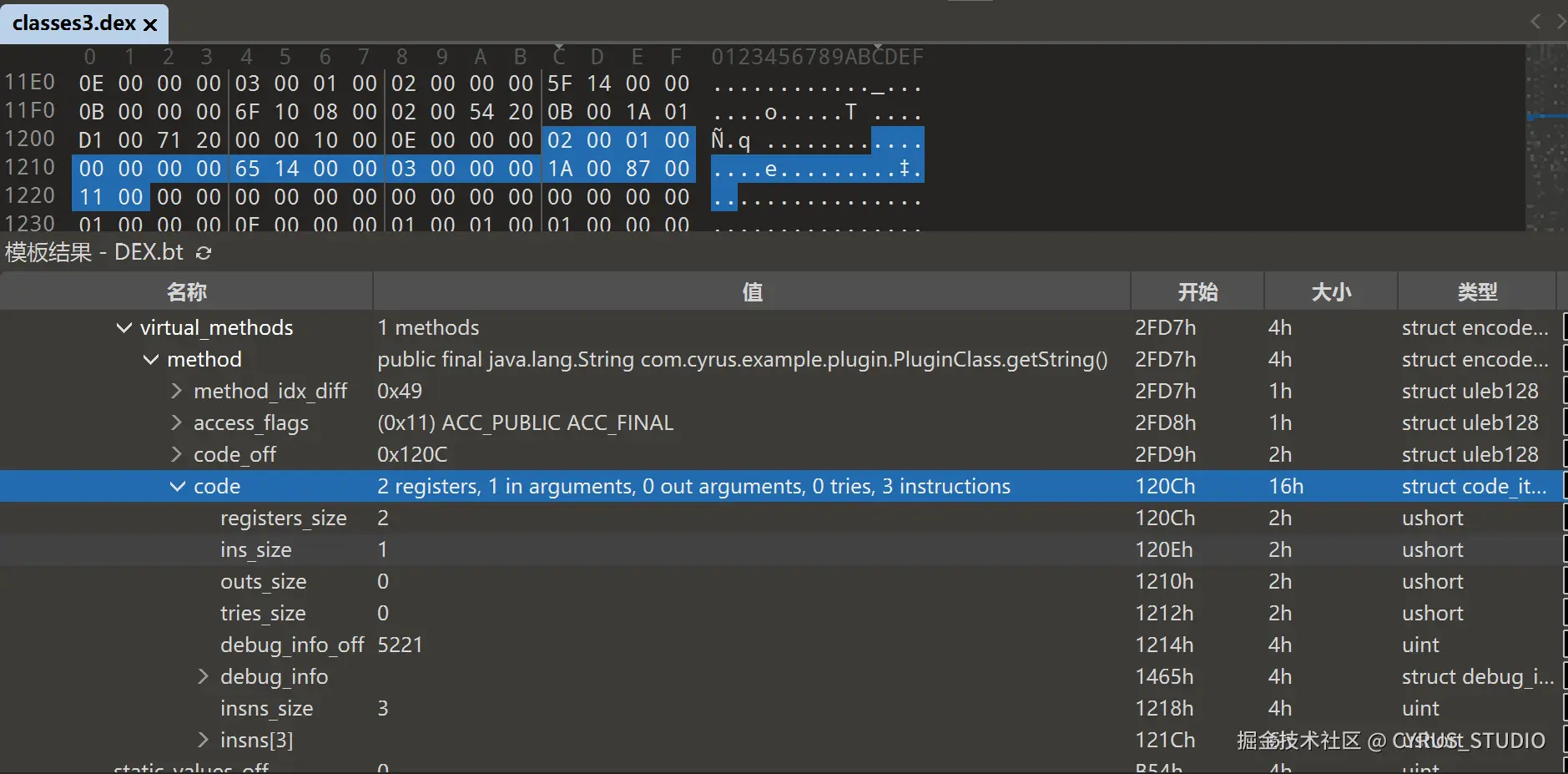Collapse the virtual_methods node
1568x774 pixels.
pos(124,327)
